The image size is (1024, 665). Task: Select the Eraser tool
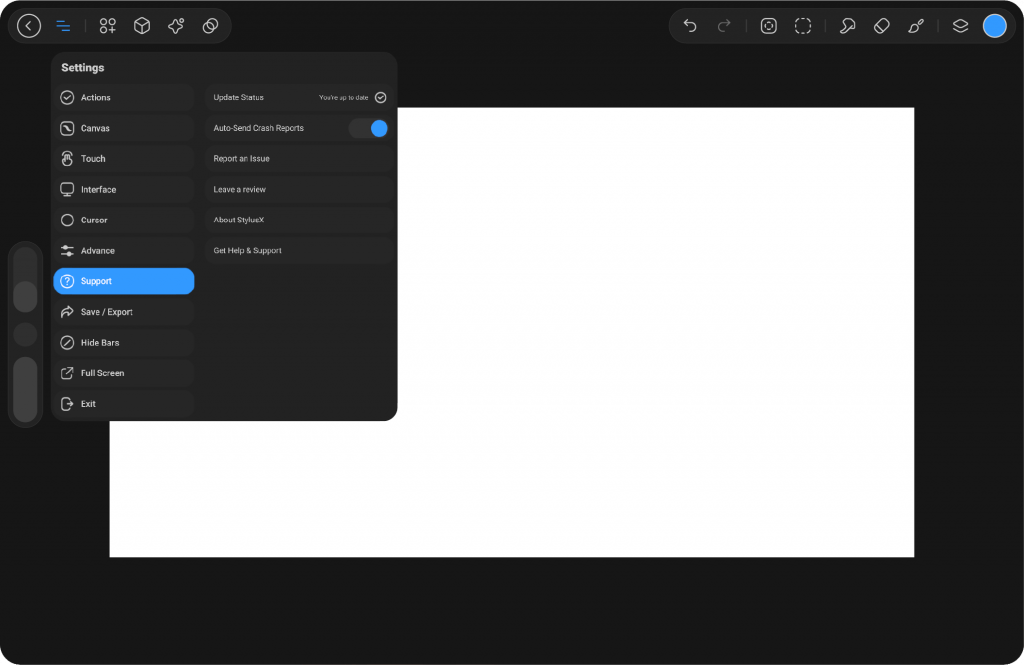[x=881, y=26]
